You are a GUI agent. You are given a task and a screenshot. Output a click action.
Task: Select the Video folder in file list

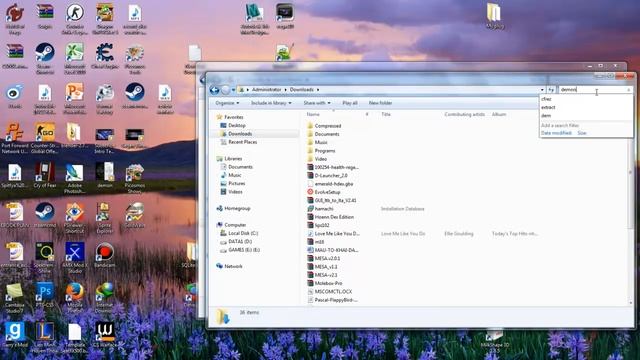(320, 159)
